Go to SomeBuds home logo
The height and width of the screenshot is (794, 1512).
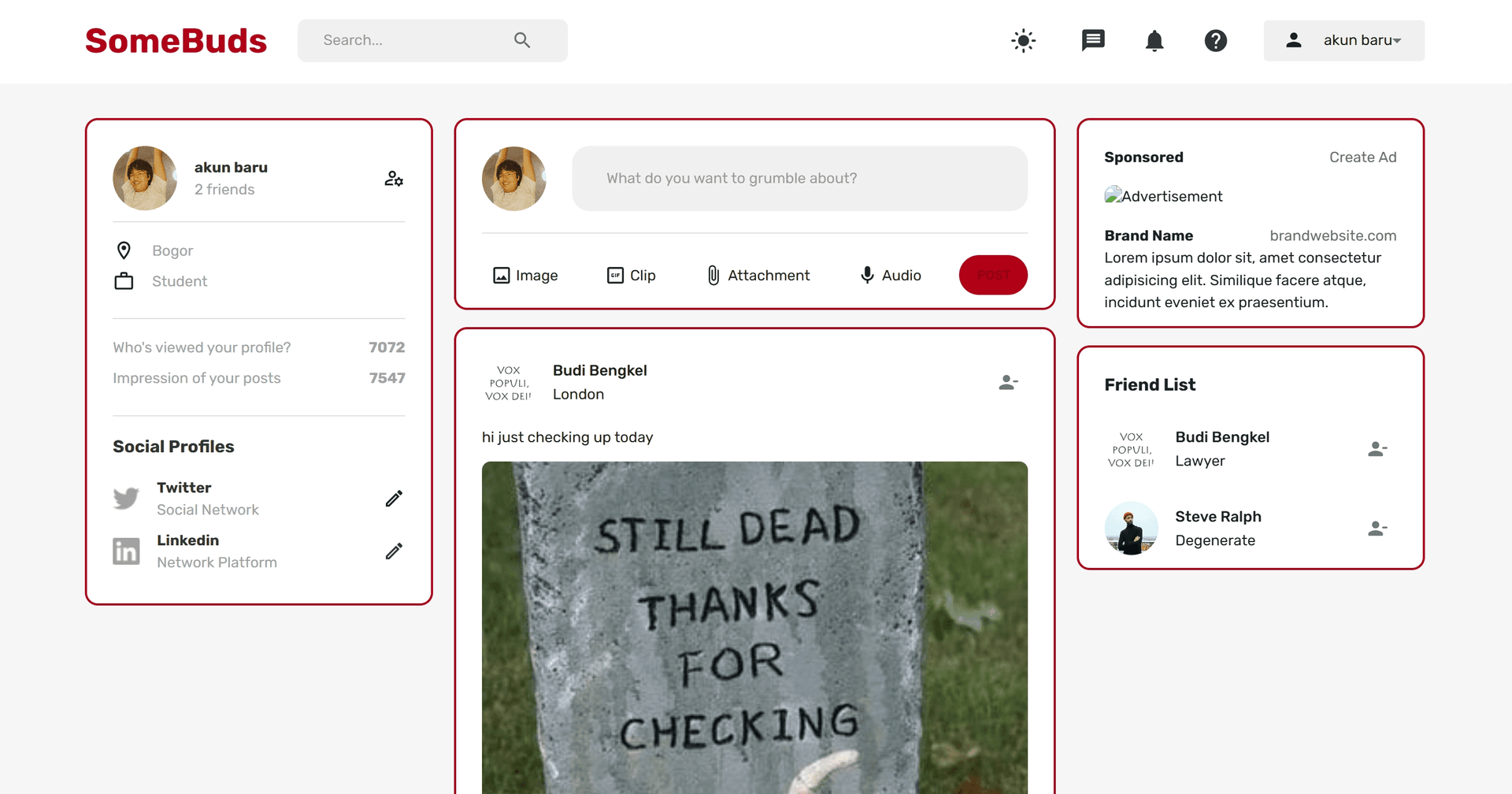pos(176,41)
